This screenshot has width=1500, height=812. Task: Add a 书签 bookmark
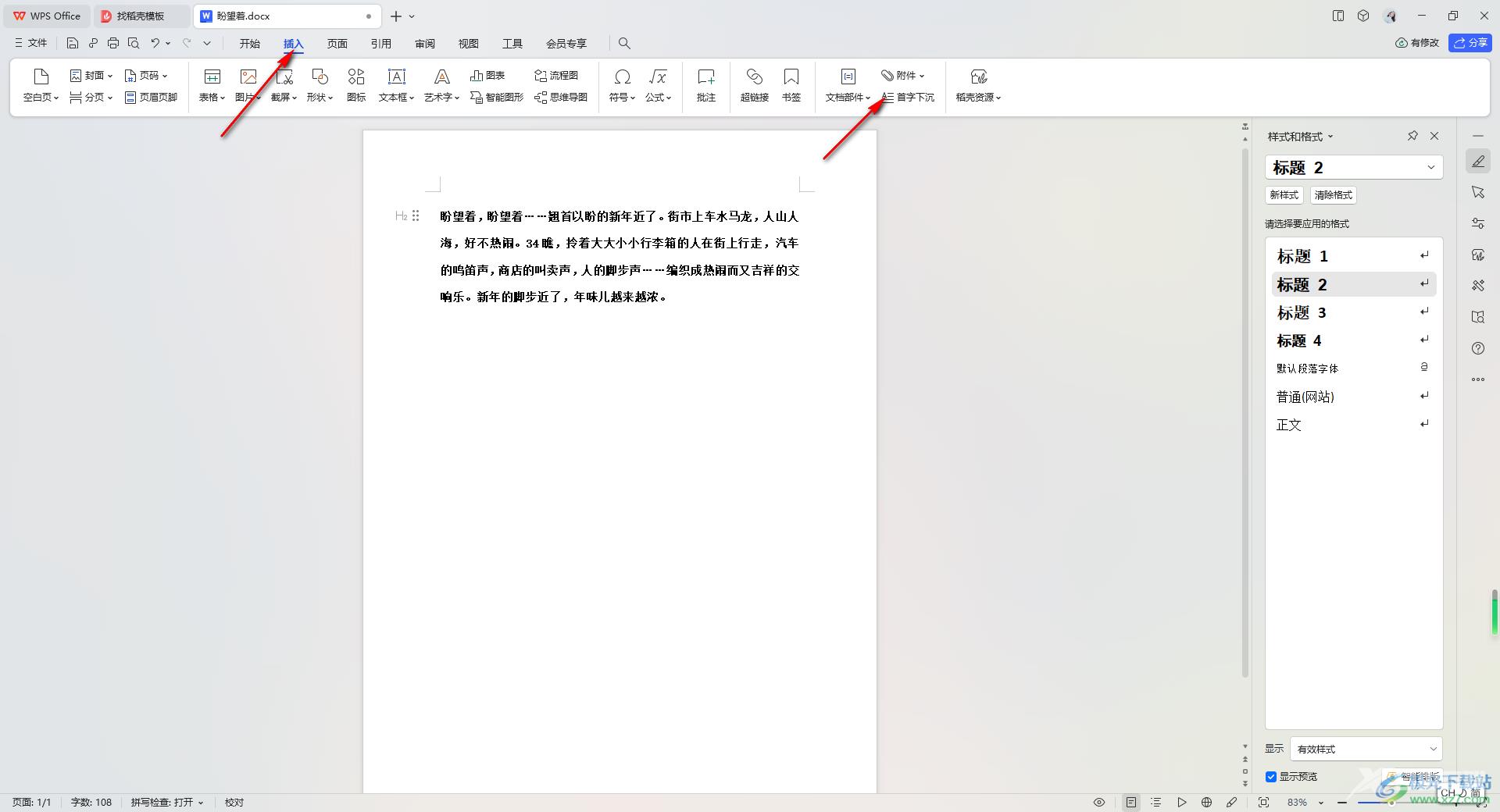[791, 86]
